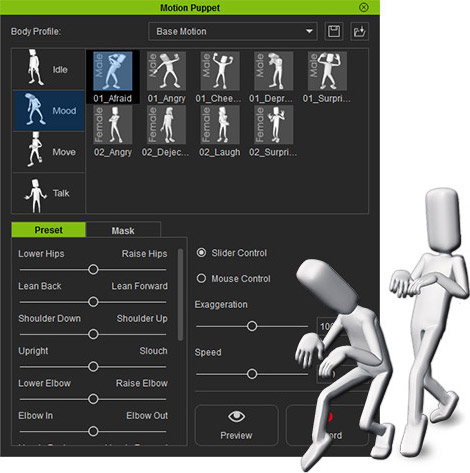Choose the 02_Surpri... female motion thumbnail
This screenshot has width=470, height=473.
pos(274,125)
